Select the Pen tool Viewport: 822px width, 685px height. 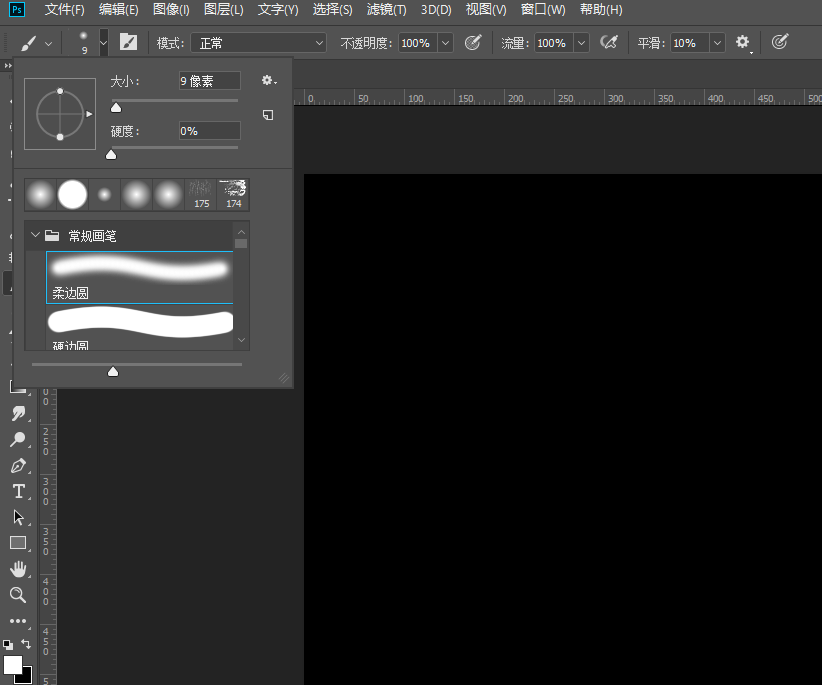click(18, 466)
